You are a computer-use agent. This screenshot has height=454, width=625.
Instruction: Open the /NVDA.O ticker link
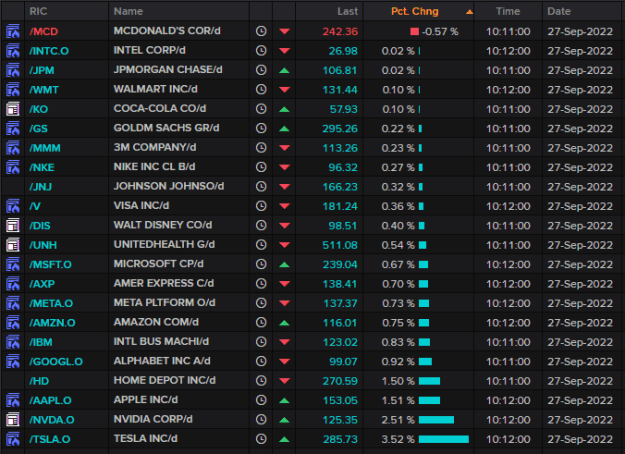point(52,420)
